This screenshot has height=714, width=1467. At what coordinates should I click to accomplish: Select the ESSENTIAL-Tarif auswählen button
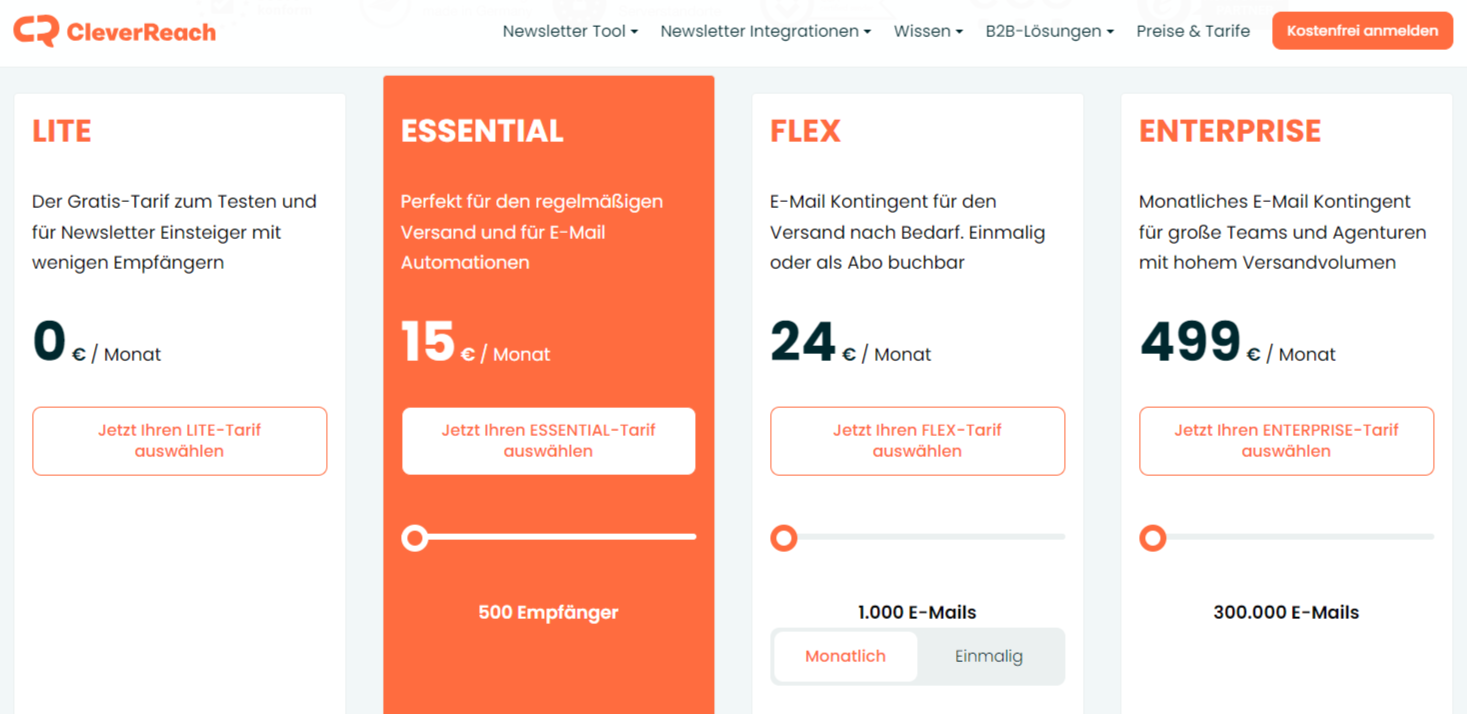(549, 441)
